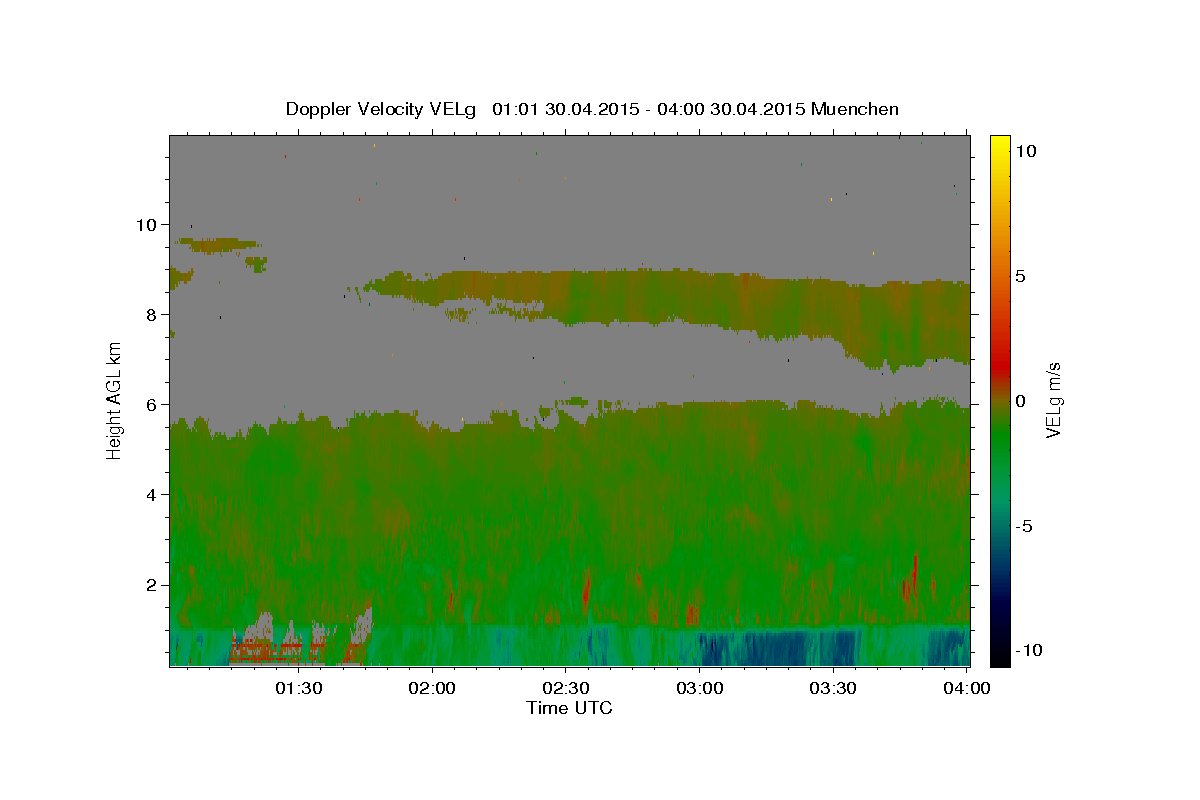This screenshot has height=800, width=1200.
Task: Click the 'Time UTC' axis label
Action: pyautogui.click(x=569, y=708)
